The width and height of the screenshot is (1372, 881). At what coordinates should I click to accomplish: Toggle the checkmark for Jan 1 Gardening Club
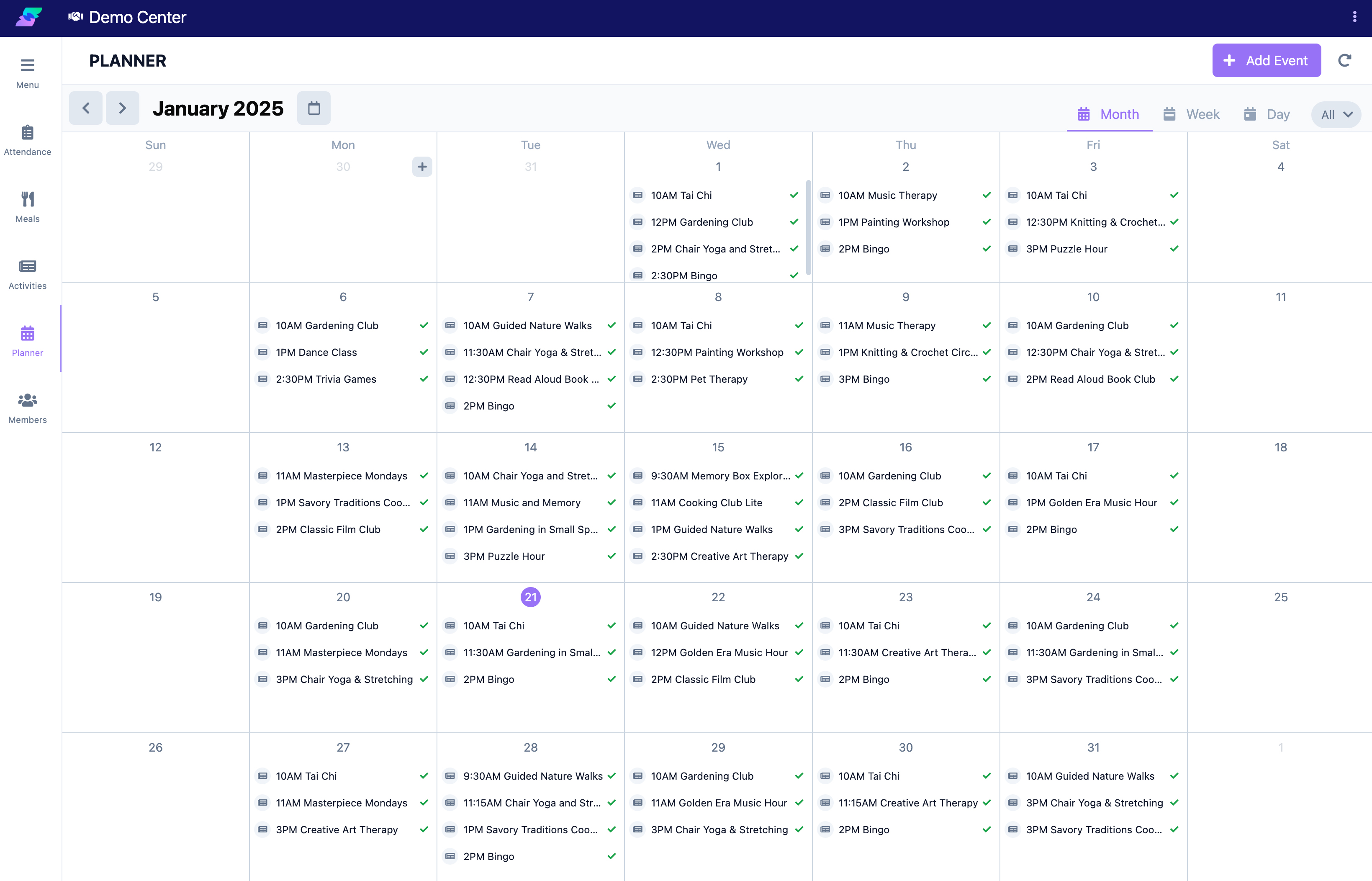794,222
